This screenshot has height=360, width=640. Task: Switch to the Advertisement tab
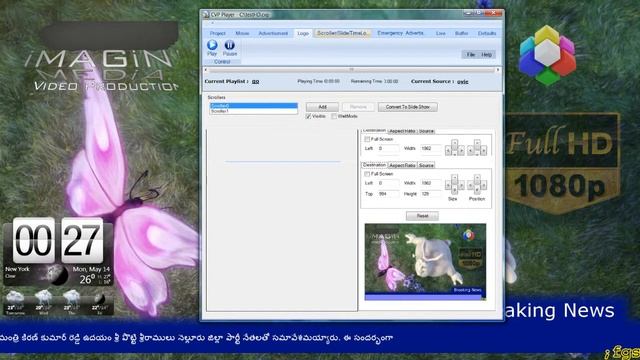pos(273,33)
